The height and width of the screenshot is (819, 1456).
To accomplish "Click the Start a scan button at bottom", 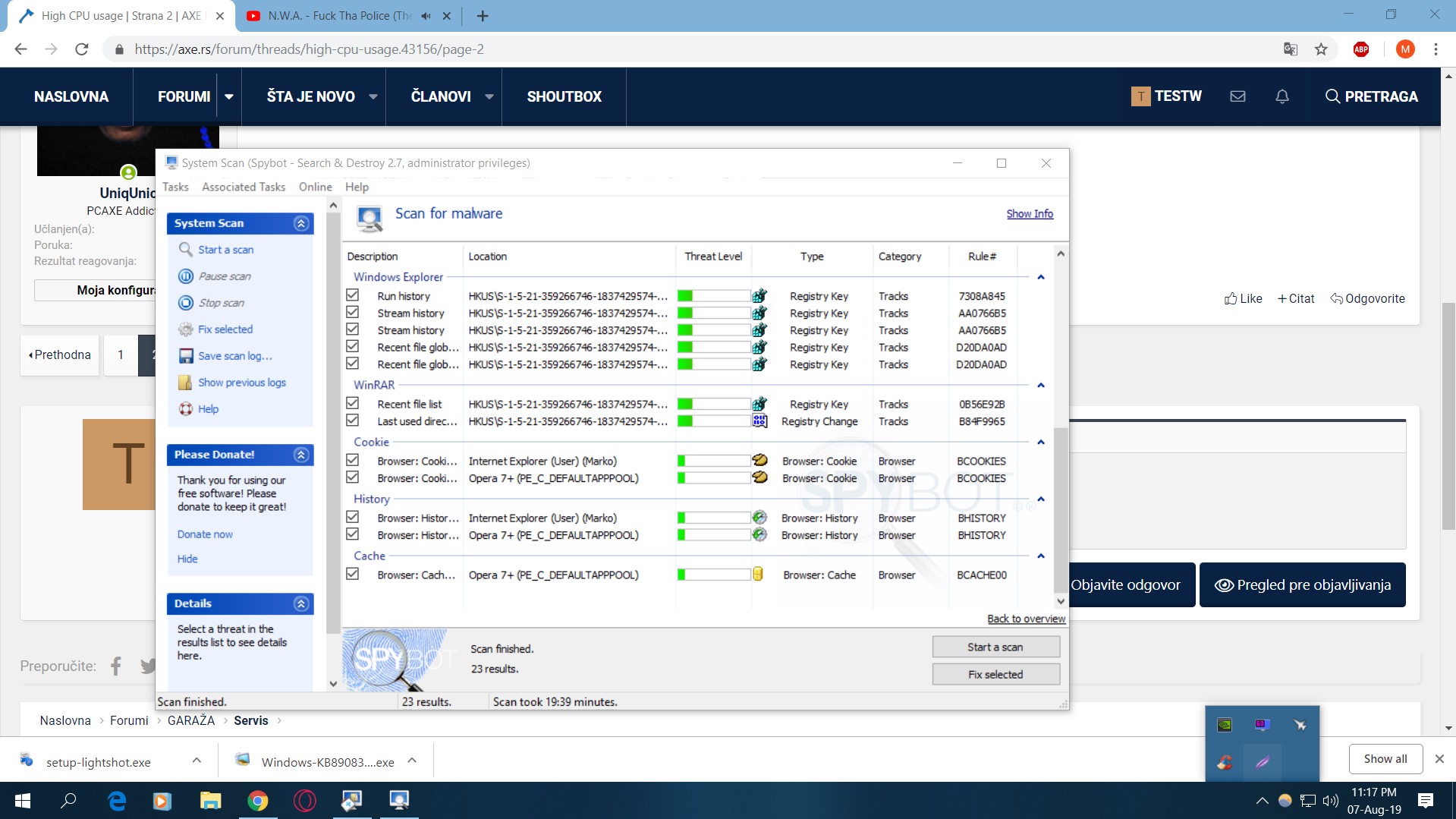I will (995, 647).
